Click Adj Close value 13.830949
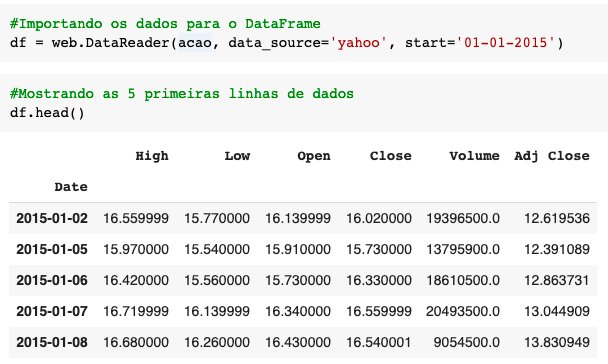 pyautogui.click(x=557, y=342)
